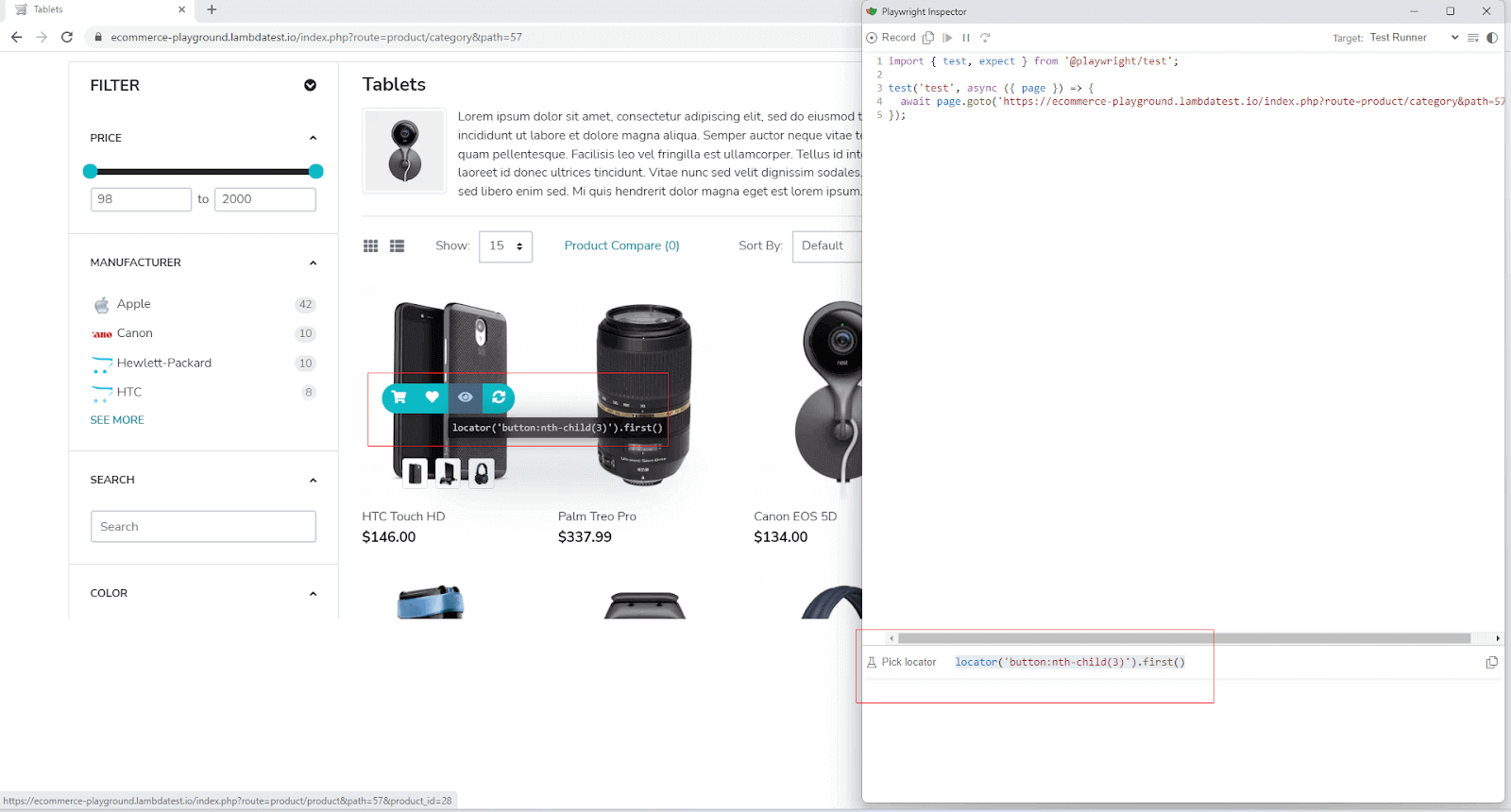
Task: Toggle the Inspector light/dark theme icon
Action: [x=1492, y=38]
